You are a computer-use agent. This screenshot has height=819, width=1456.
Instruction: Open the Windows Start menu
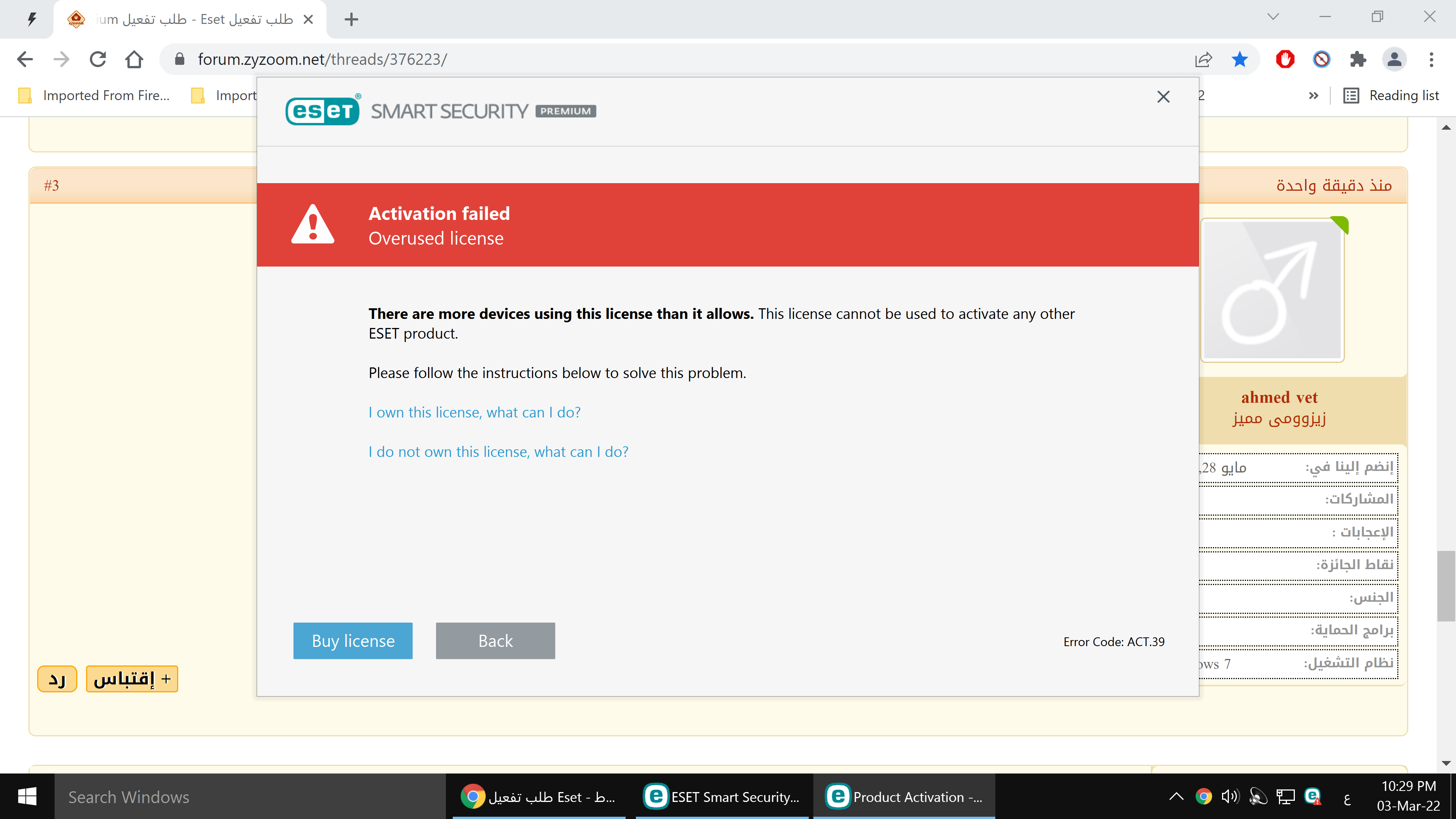[27, 796]
